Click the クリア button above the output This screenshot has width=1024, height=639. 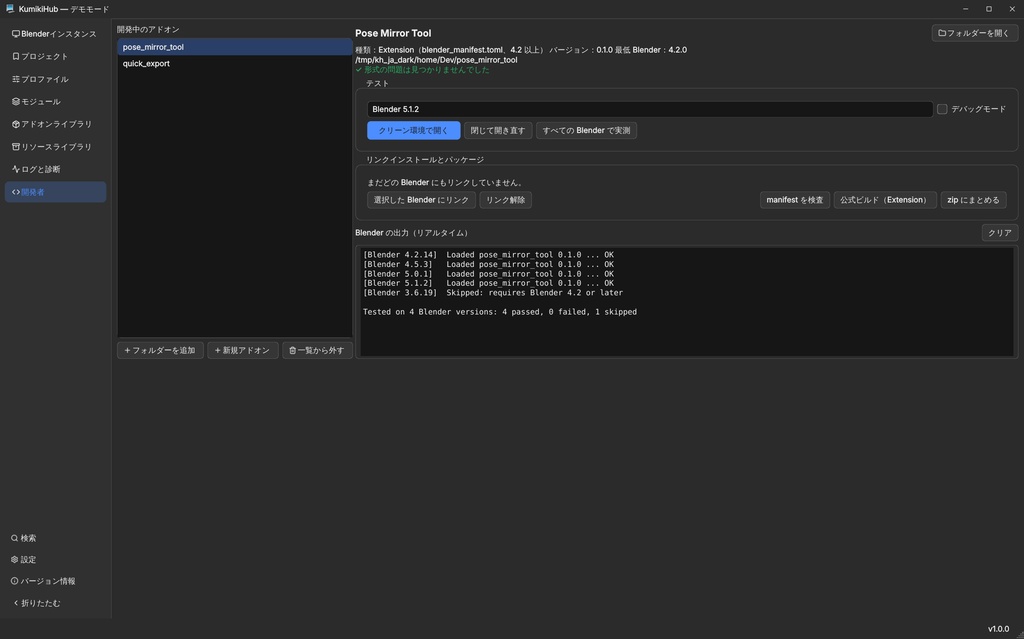[x=999, y=233]
